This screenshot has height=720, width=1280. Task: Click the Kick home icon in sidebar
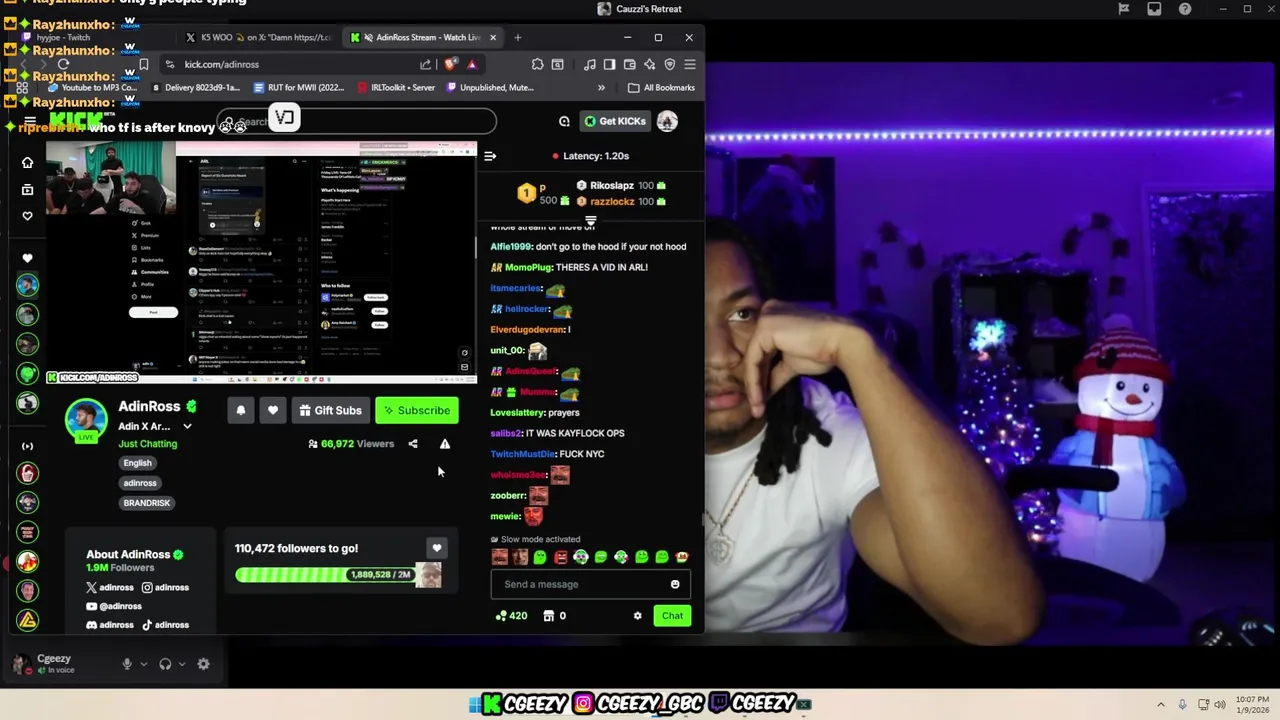point(27,163)
